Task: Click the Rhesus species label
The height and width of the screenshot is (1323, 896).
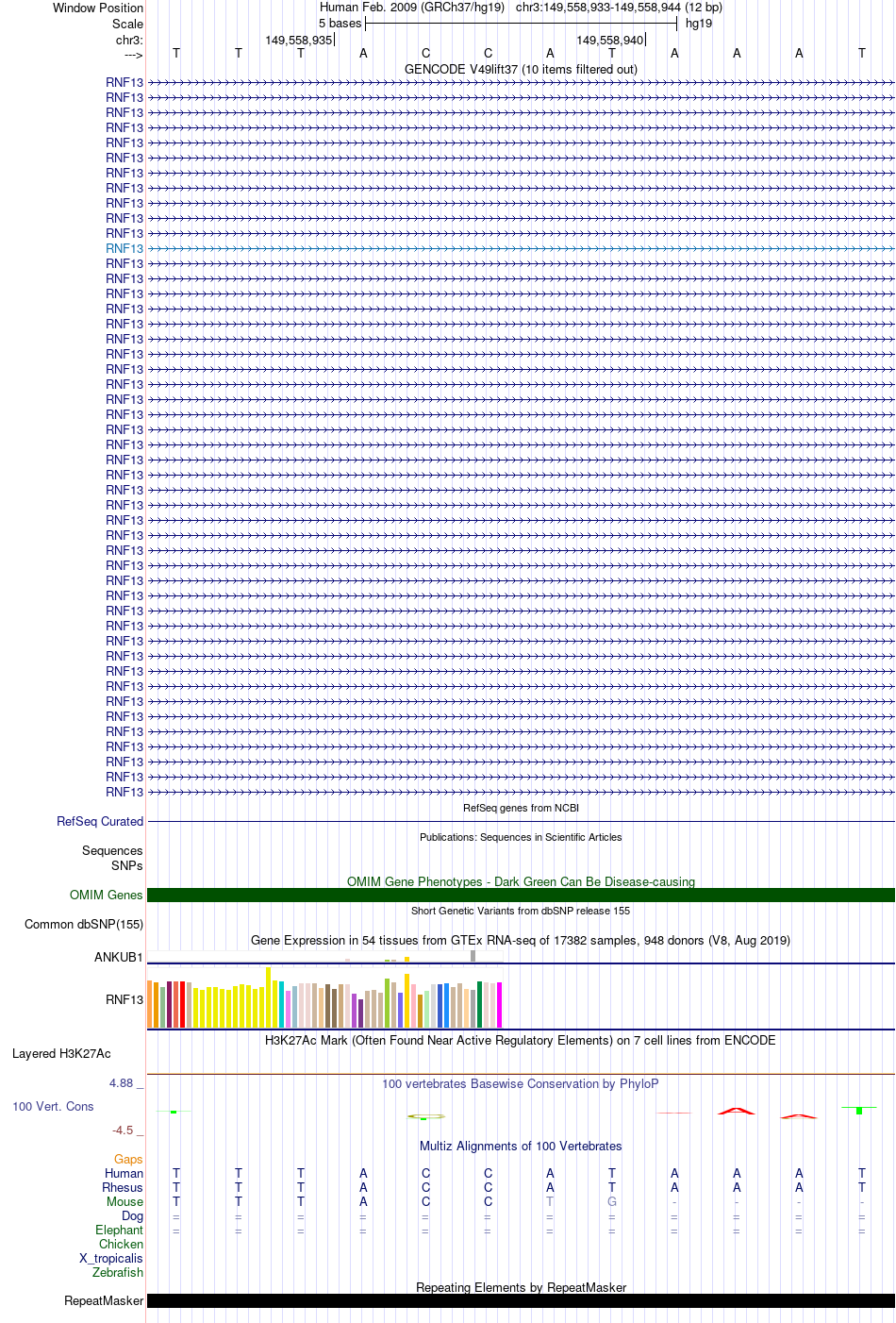Action: (x=123, y=1188)
